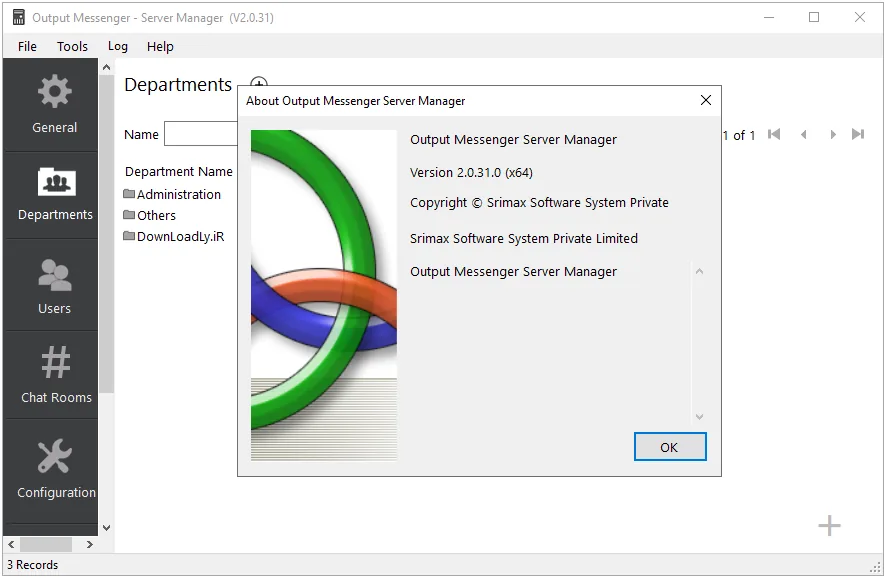Click the large plus add icon
Viewport: 886px width, 578px height.
click(829, 525)
